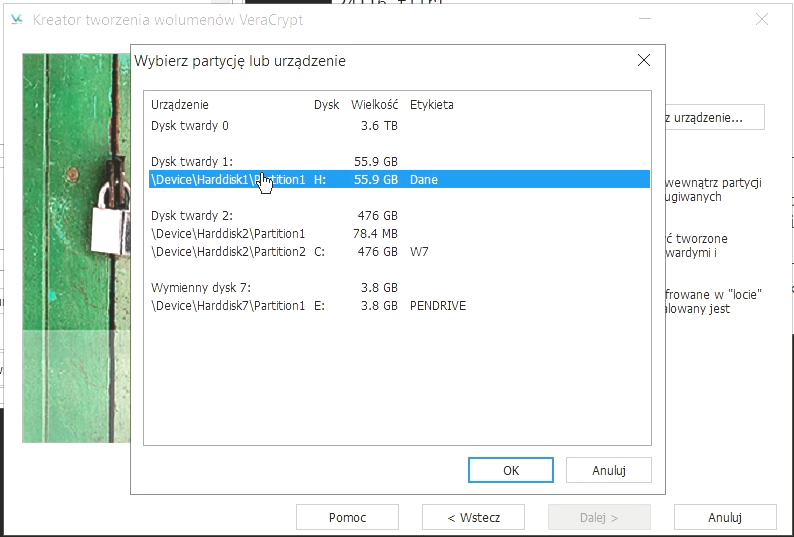
Task: Click the 'W7' label cell
Action: click(x=419, y=252)
